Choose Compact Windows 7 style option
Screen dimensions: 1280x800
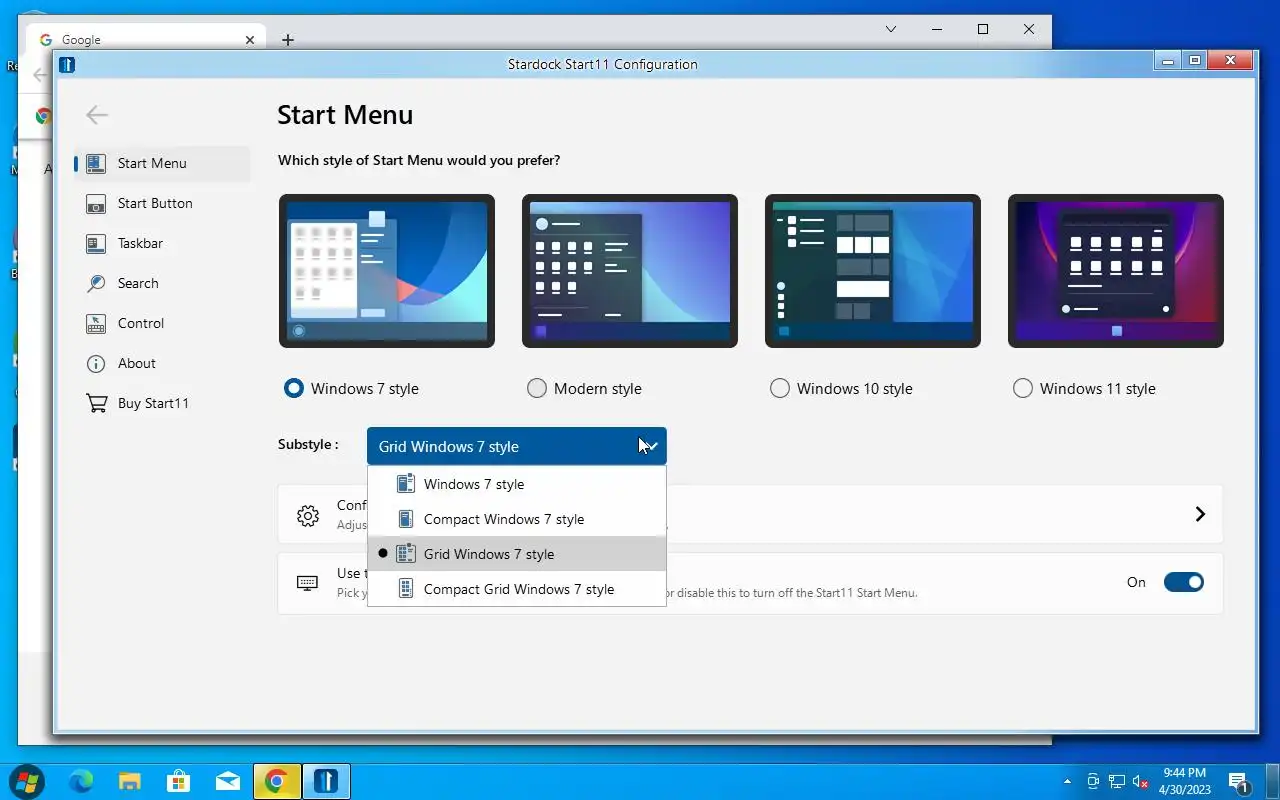pos(517,519)
